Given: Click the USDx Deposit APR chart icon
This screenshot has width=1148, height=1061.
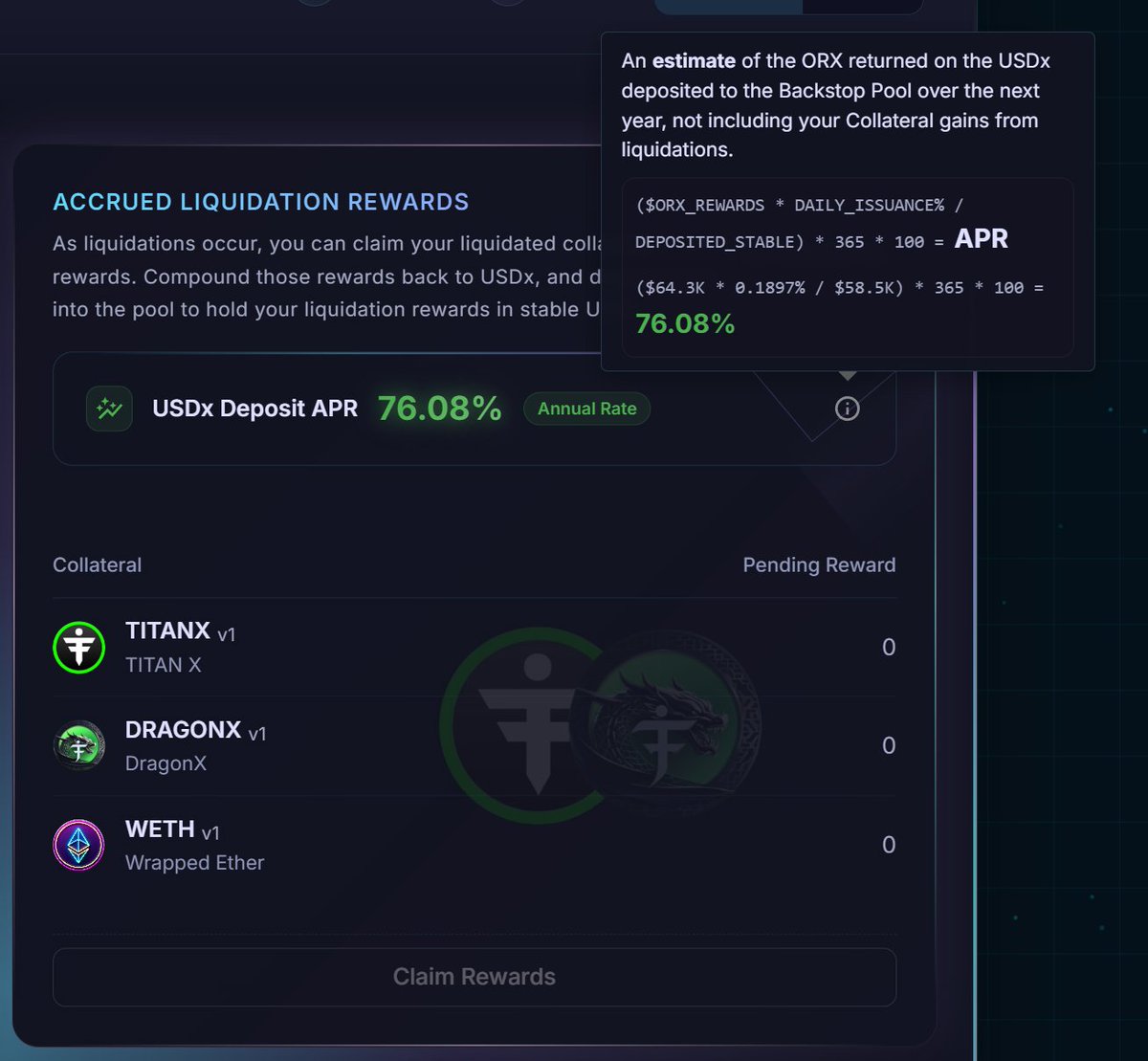Looking at the screenshot, I should coord(109,409).
